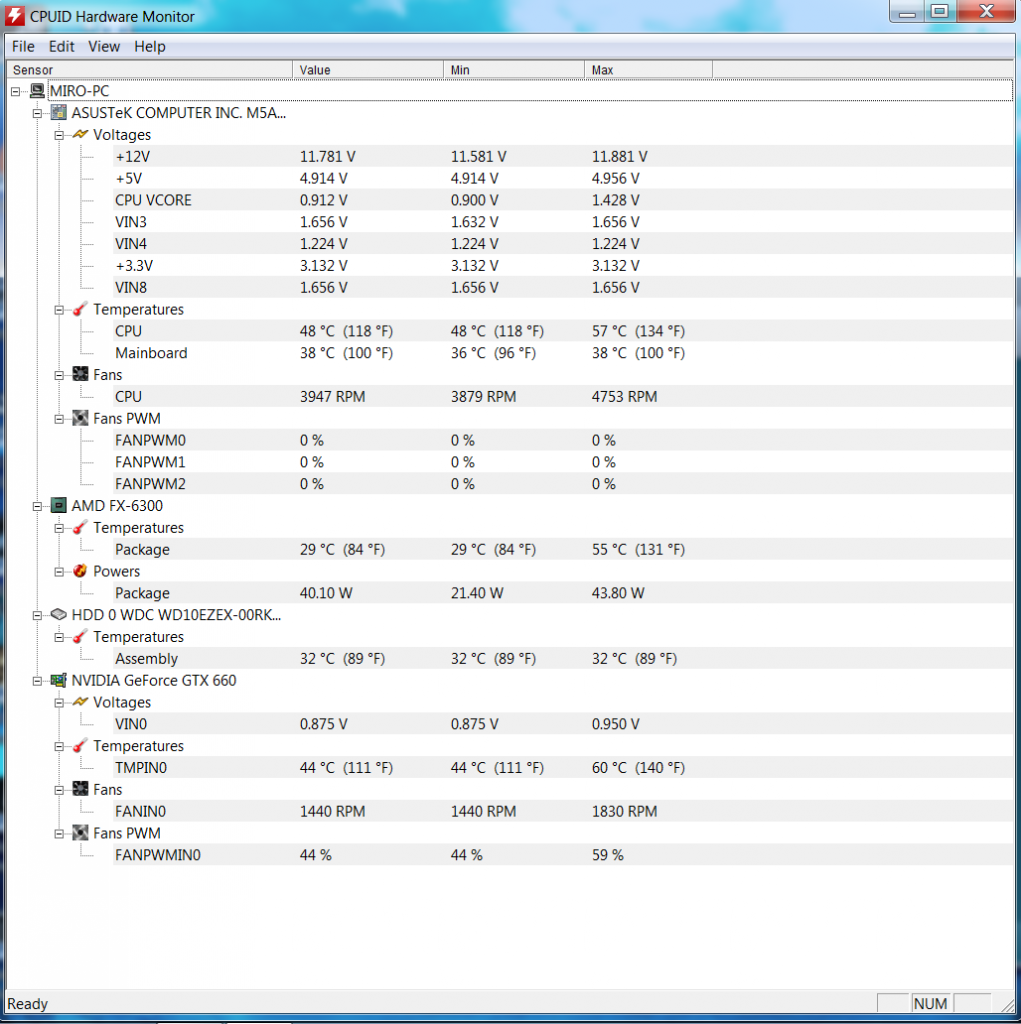Collapse the motherboard Voltages group
The image size is (1021, 1024).
59,135
